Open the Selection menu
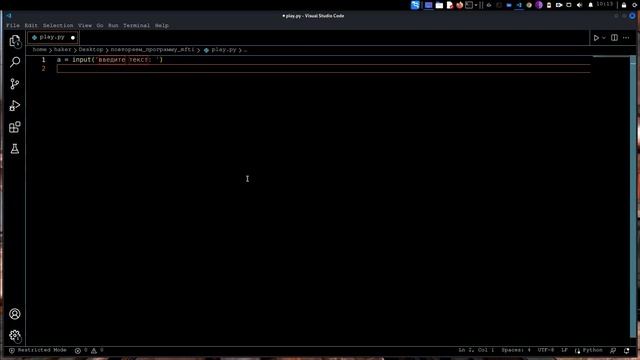 point(58,25)
